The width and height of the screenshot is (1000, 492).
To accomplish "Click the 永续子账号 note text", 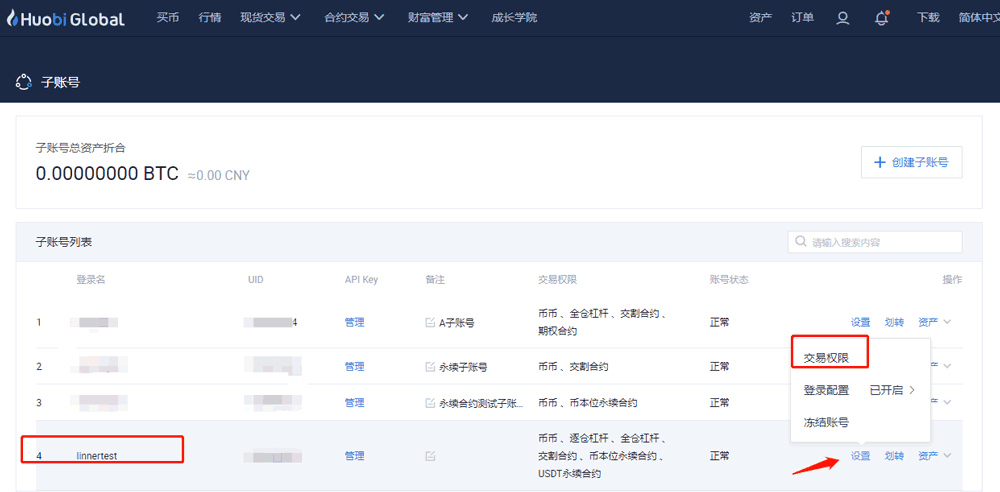I will (463, 366).
